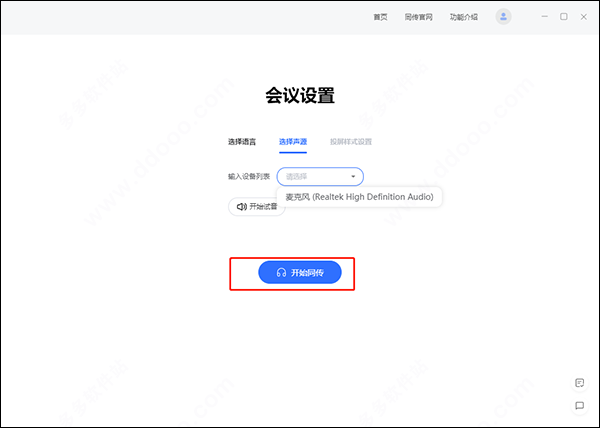600x428 pixels.
Task: Open the user account avatar icon
Action: click(x=503, y=17)
